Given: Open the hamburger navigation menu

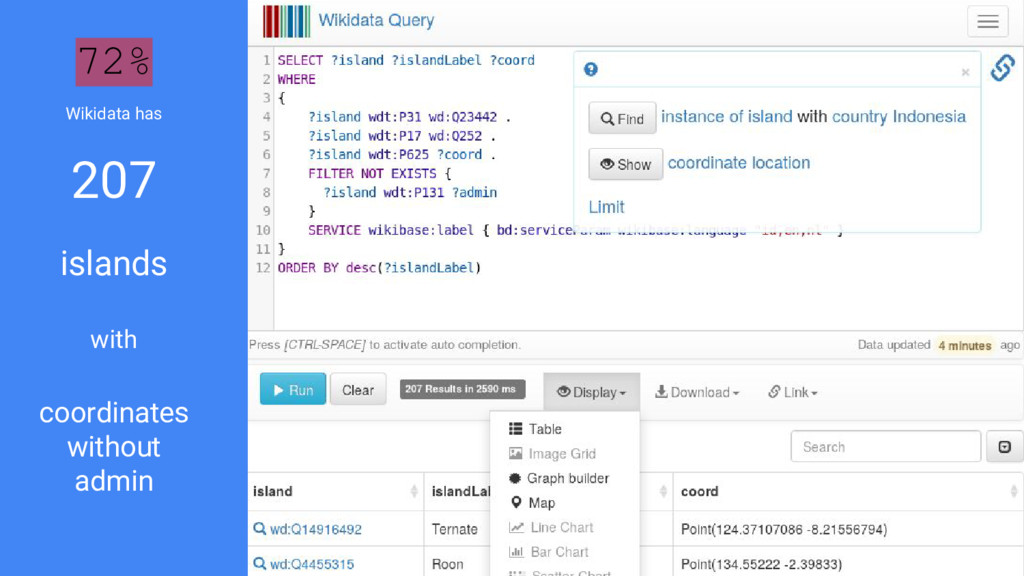Looking at the screenshot, I should point(987,22).
